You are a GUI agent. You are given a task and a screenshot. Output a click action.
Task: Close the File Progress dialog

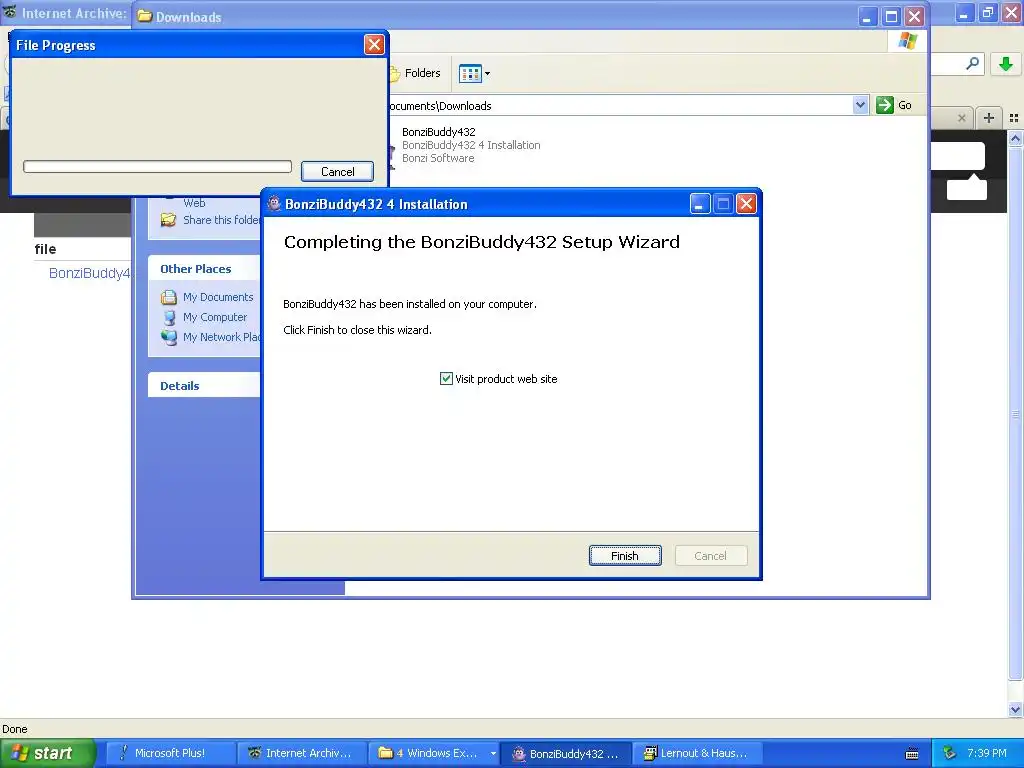374,44
